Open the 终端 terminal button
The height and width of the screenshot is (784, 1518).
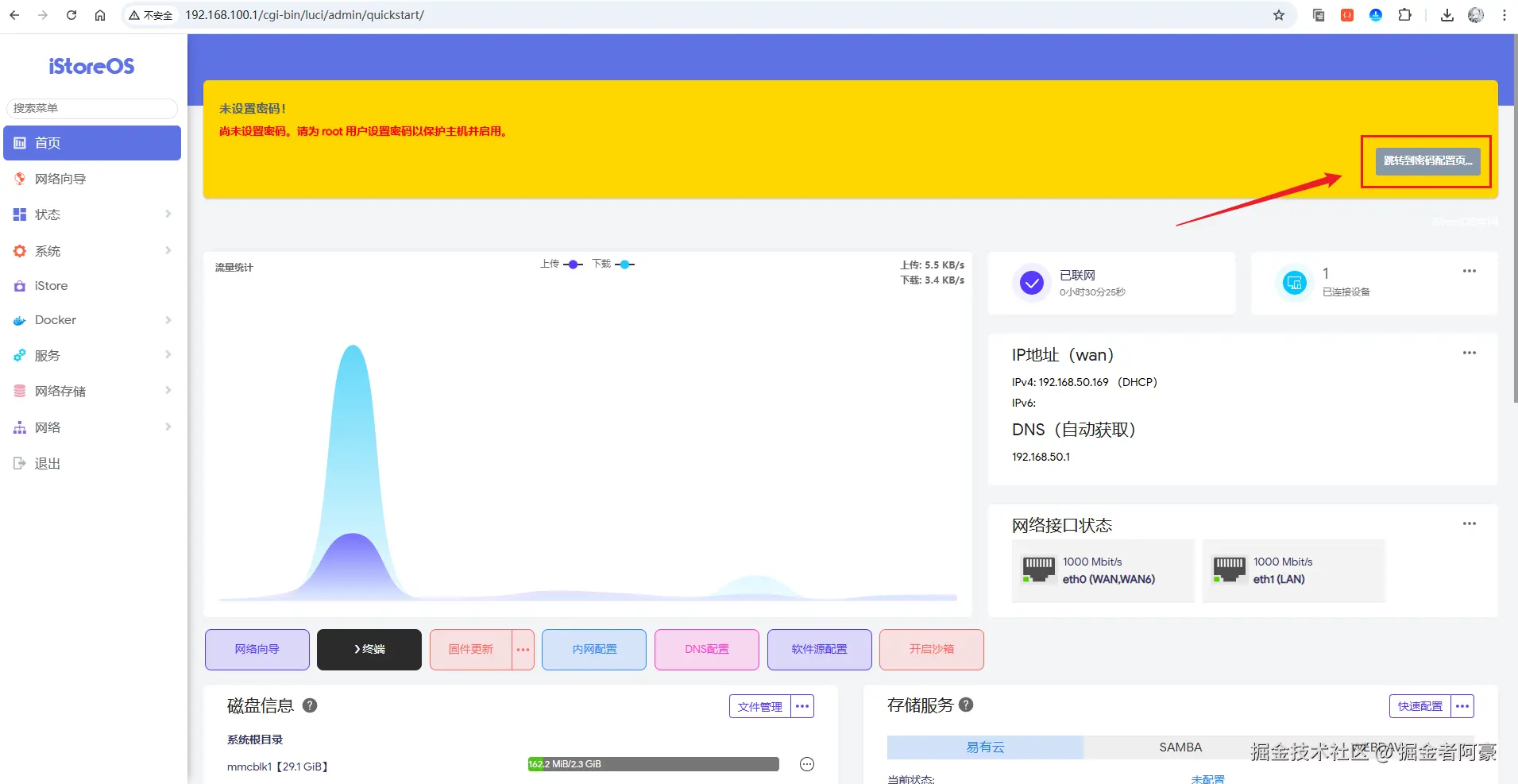(369, 650)
